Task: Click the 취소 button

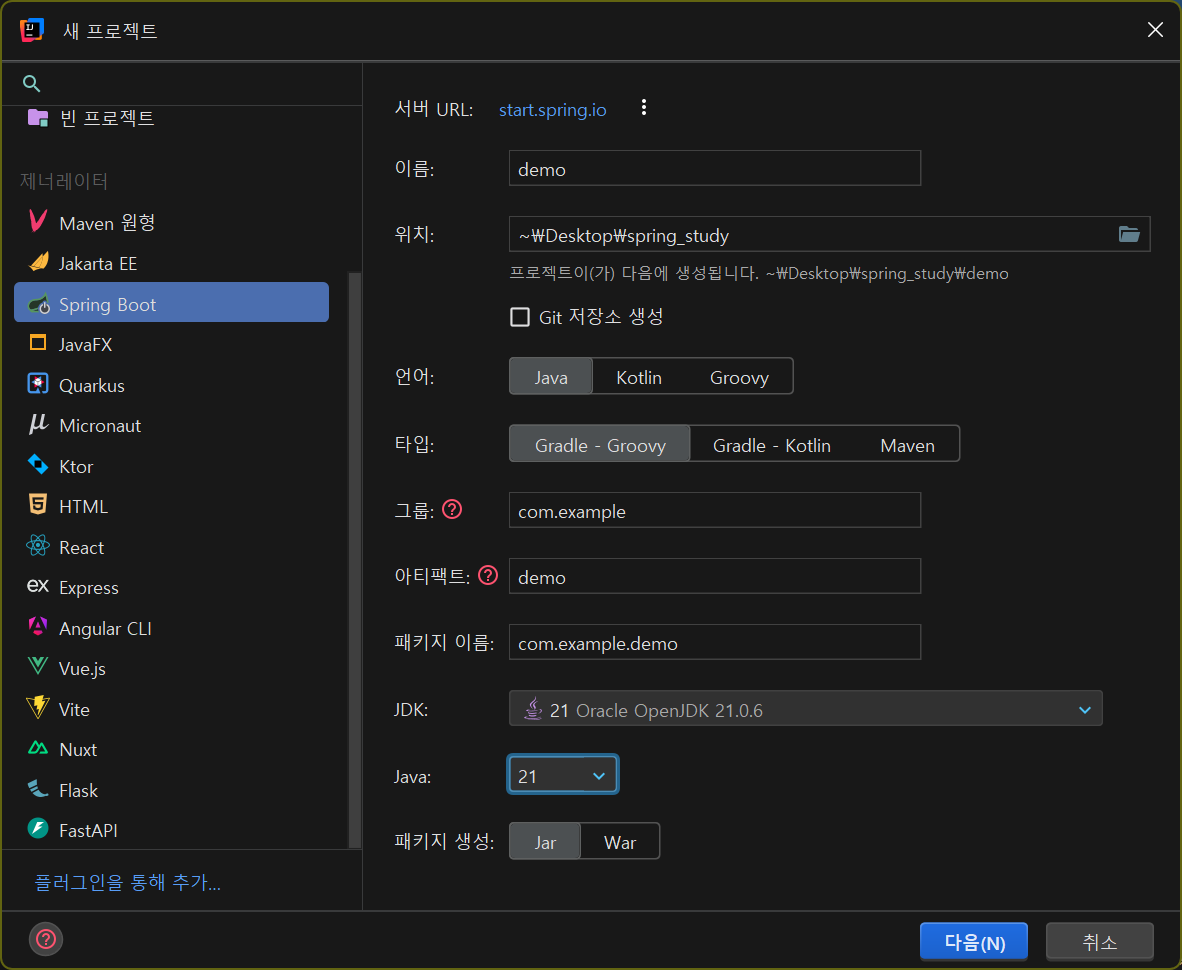Action: 1099,941
